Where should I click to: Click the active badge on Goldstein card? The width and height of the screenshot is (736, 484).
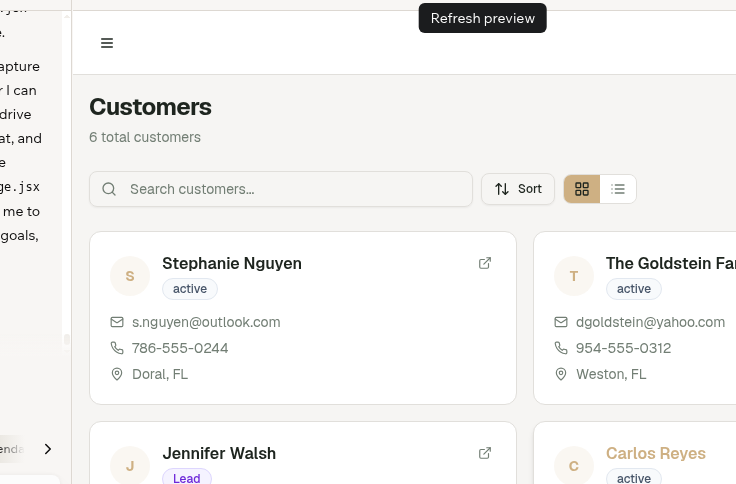pyautogui.click(x=634, y=289)
